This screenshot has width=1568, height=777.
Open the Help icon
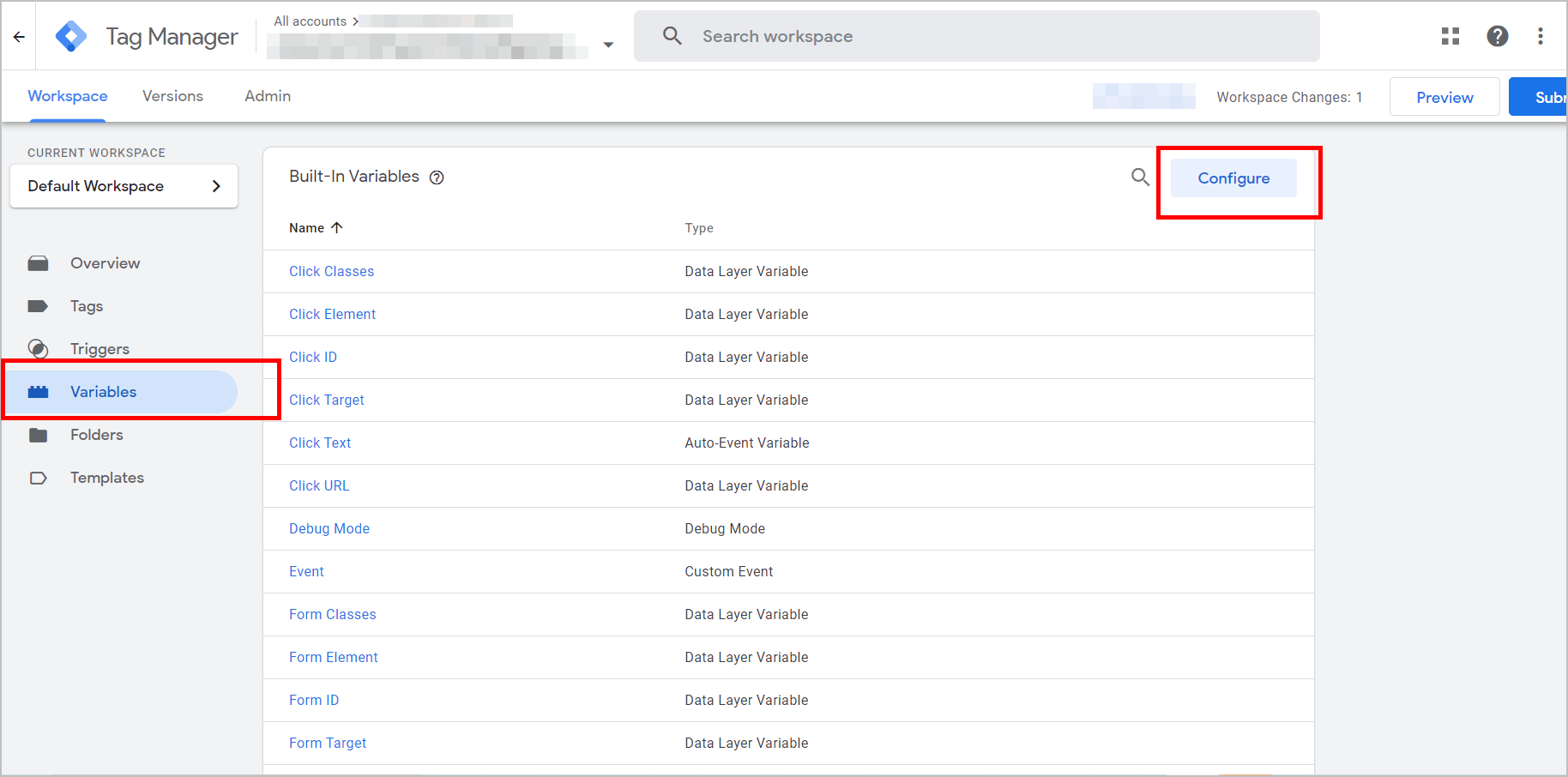pyautogui.click(x=1498, y=36)
